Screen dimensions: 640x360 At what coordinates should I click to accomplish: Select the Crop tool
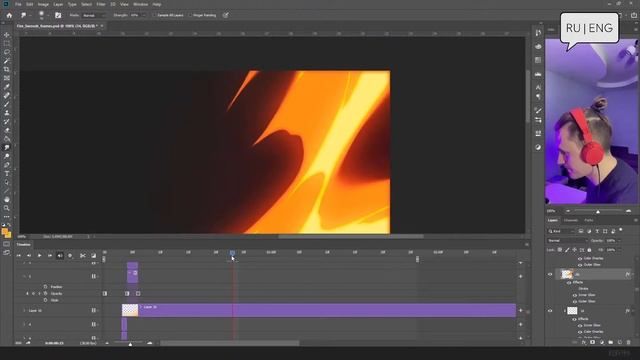(7, 70)
